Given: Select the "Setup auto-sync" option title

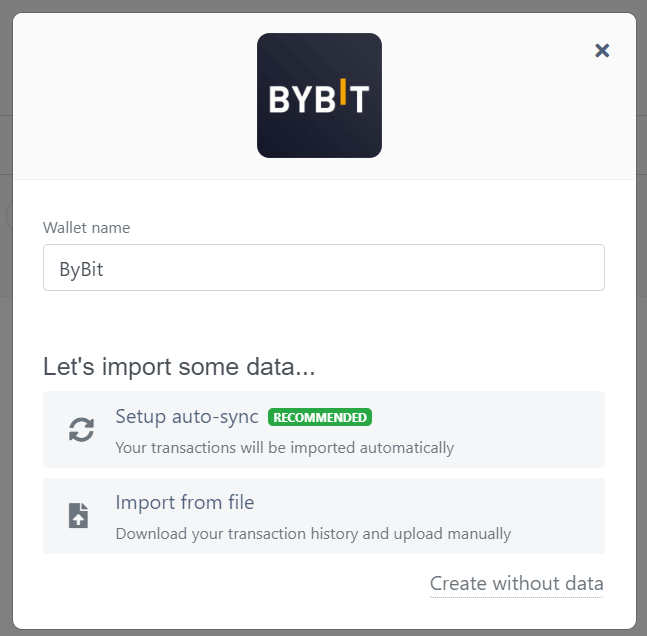Looking at the screenshot, I should [x=187, y=417].
